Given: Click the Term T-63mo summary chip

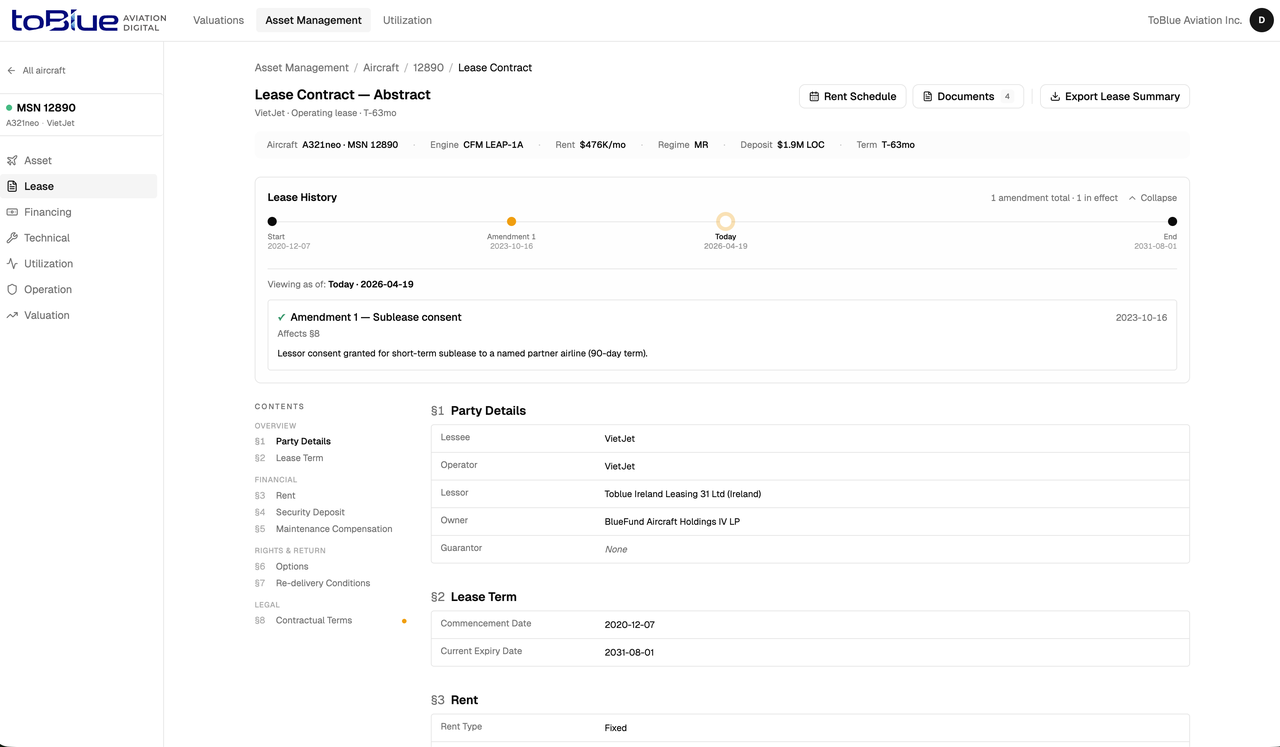Looking at the screenshot, I should pos(886,145).
